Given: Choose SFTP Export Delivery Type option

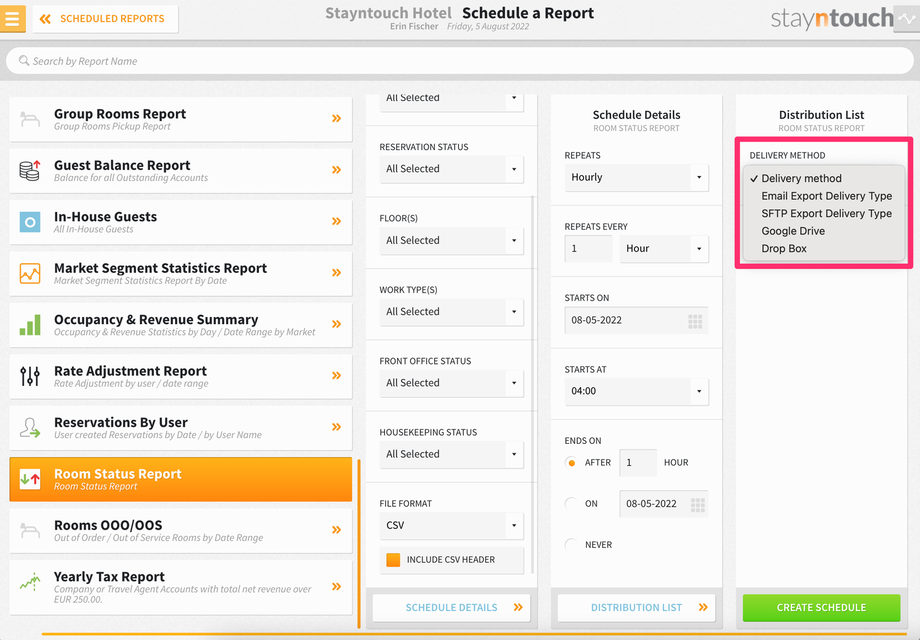Looking at the screenshot, I should (x=824, y=214).
